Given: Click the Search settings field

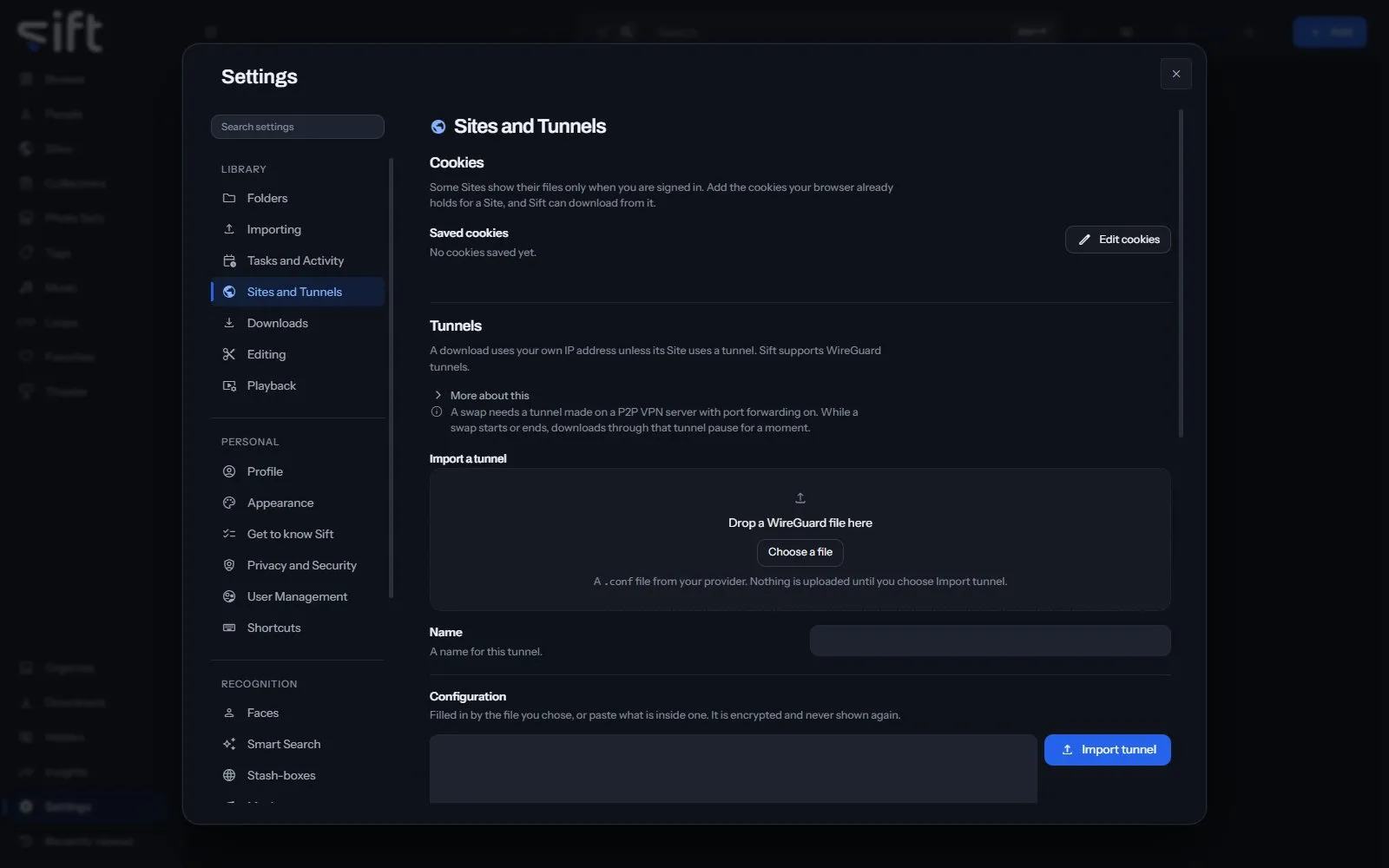Looking at the screenshot, I should point(297,127).
